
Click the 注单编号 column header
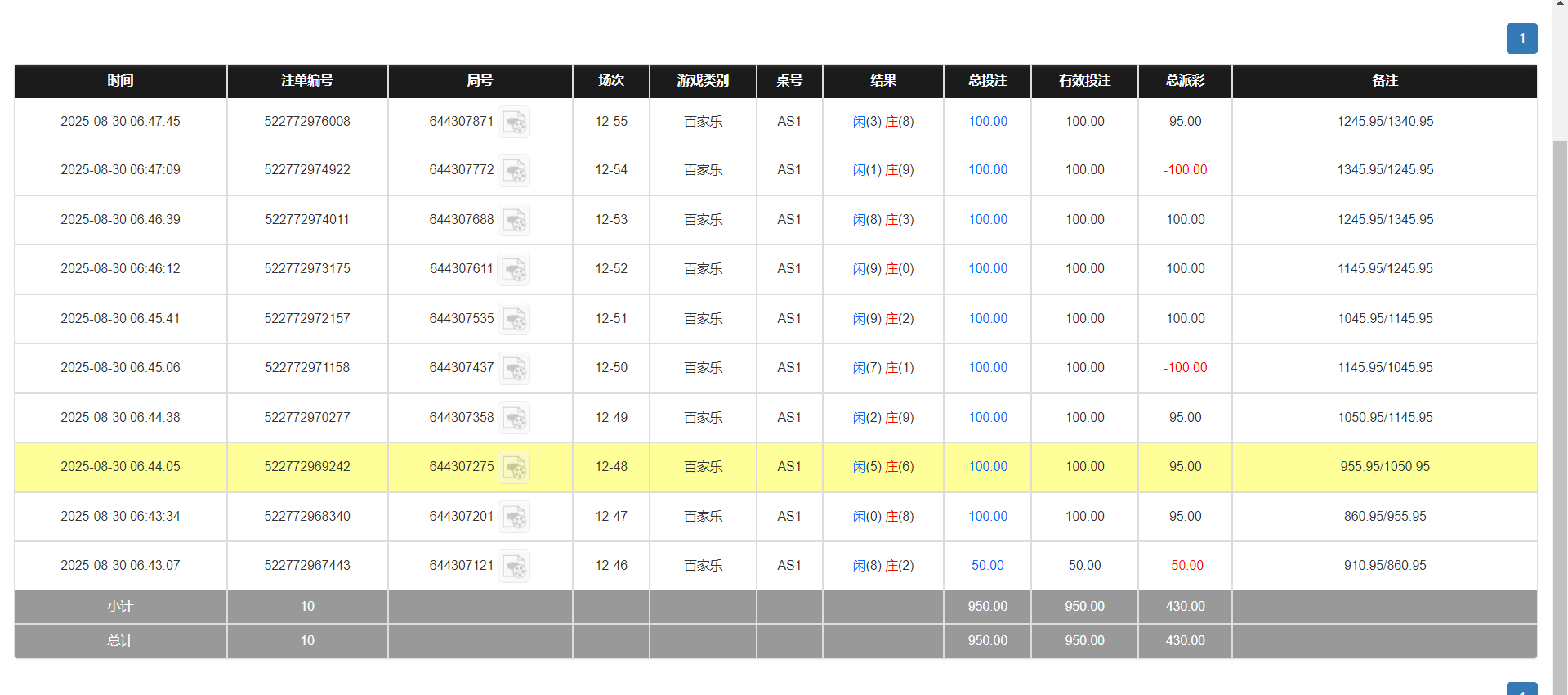[307, 81]
